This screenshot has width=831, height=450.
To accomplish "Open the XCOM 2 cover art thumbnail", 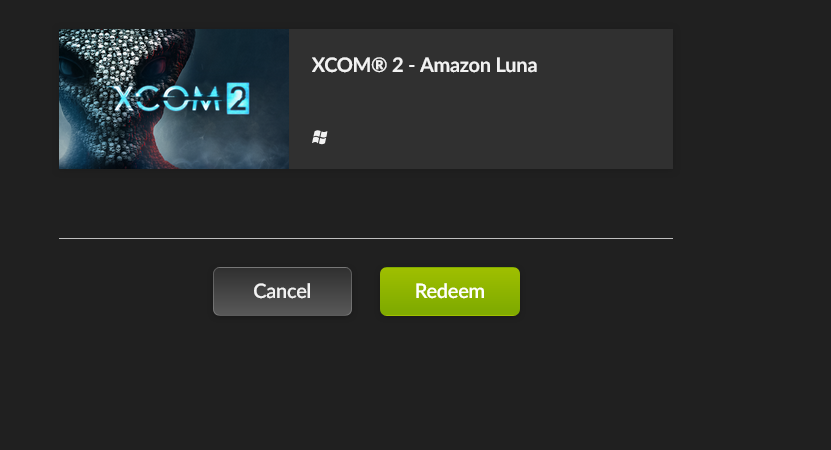I will point(174,99).
